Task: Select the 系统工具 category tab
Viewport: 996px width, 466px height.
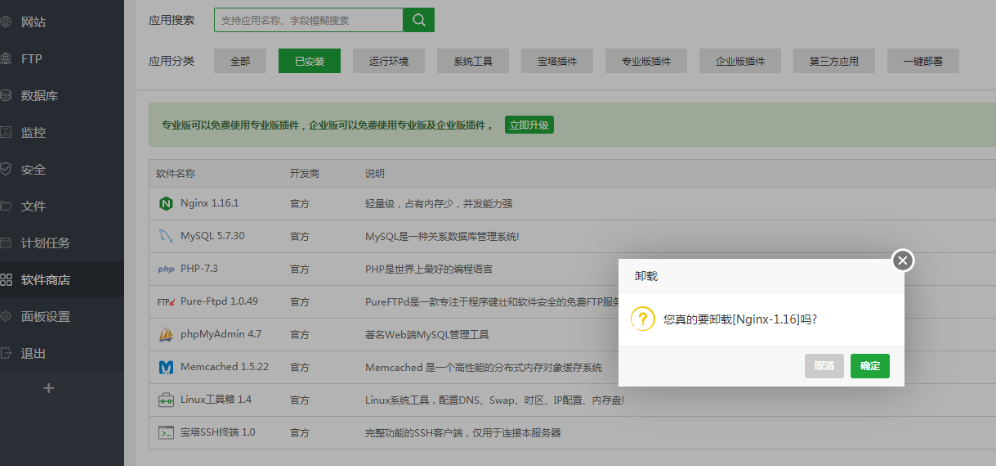Action: (473, 61)
